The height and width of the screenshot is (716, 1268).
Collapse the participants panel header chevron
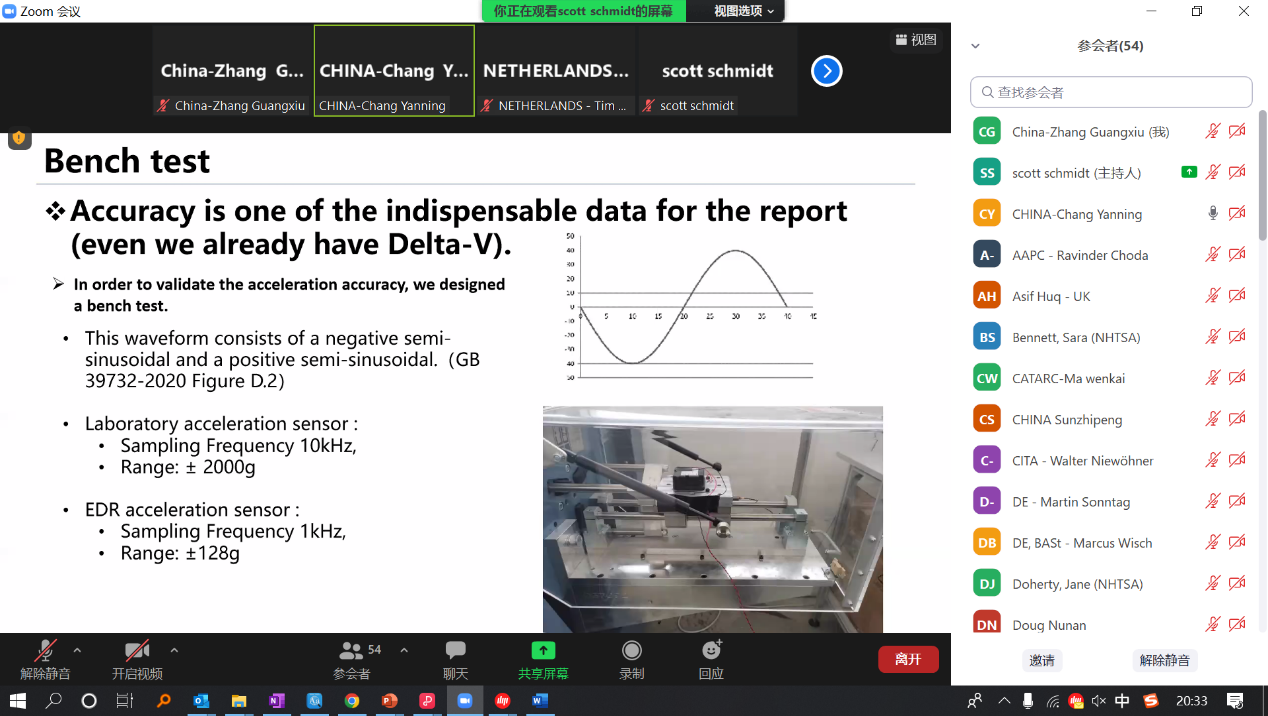point(976,46)
